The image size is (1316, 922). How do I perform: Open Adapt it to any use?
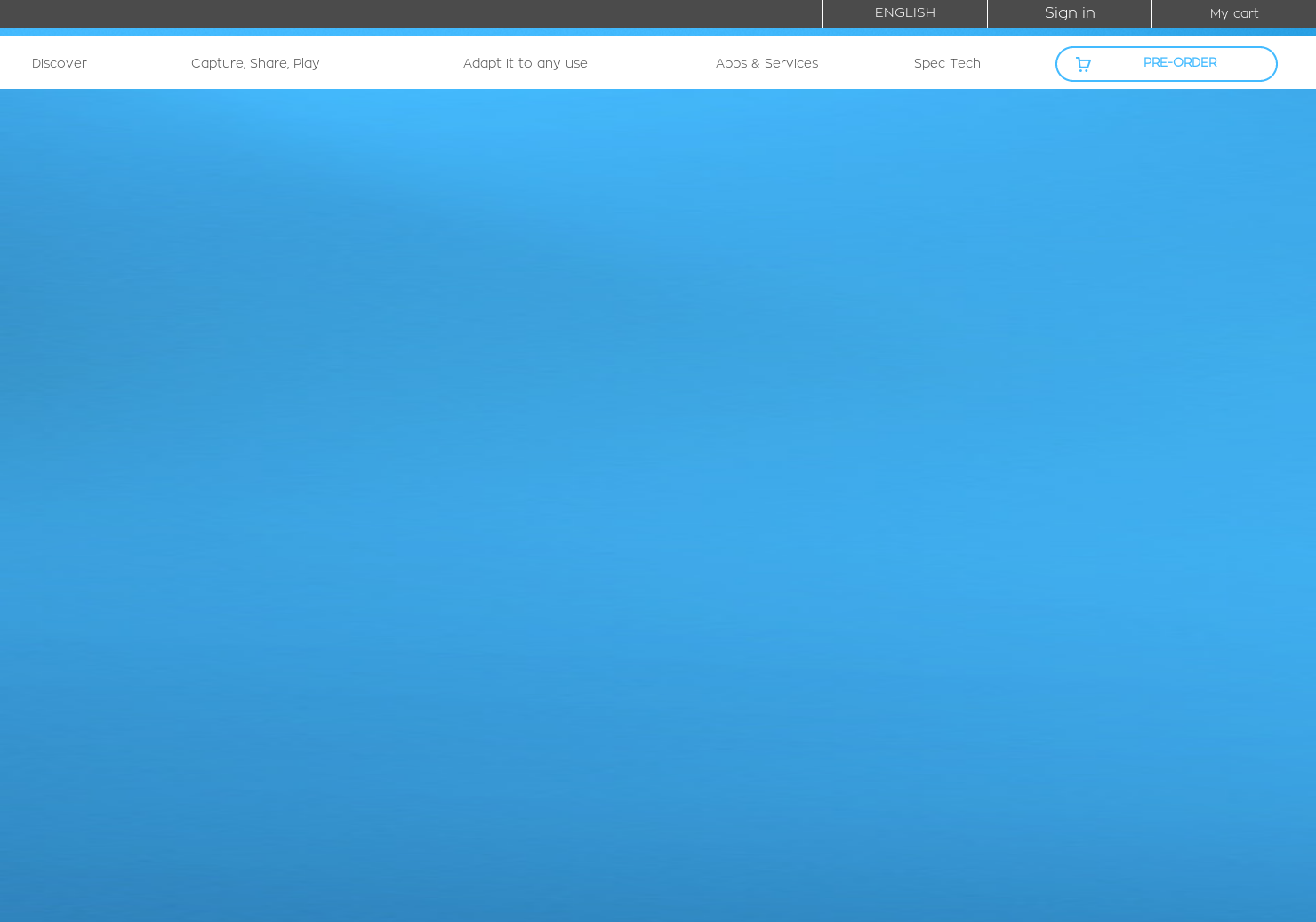pos(526,63)
